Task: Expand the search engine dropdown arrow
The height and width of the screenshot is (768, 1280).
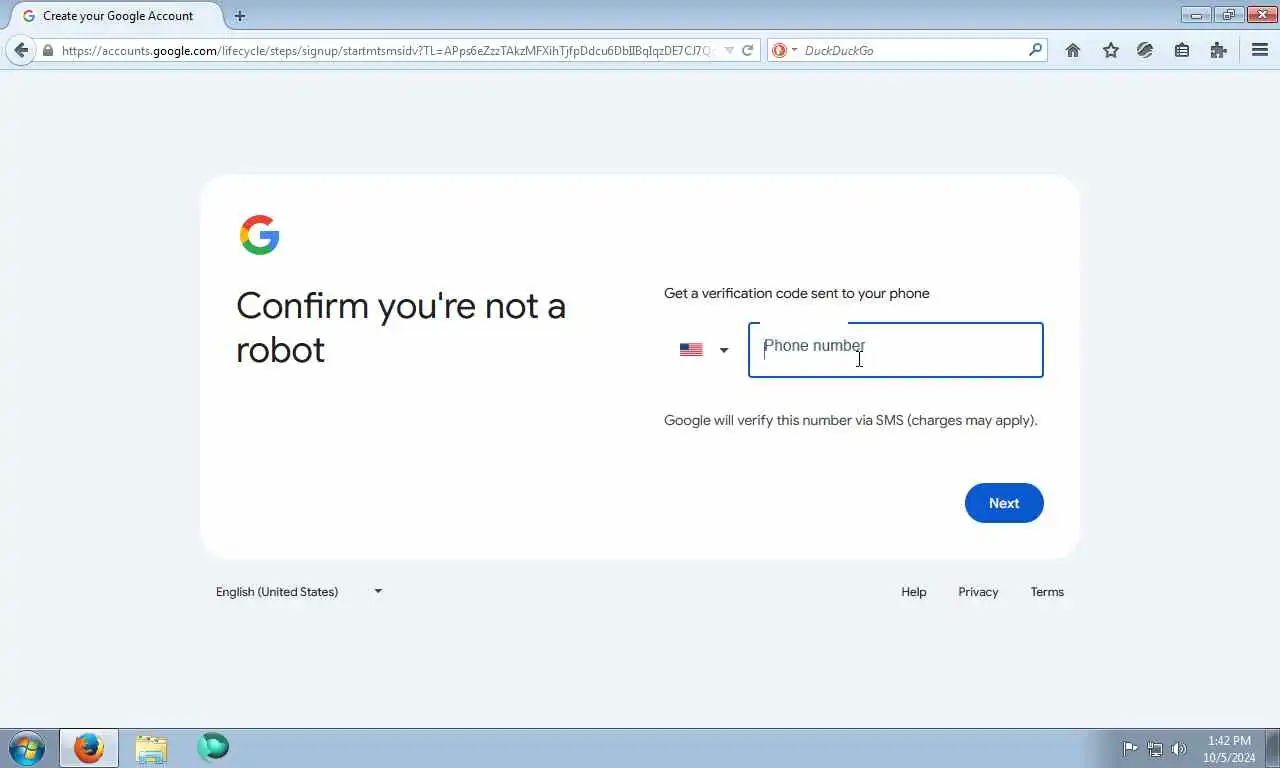Action: (795, 50)
